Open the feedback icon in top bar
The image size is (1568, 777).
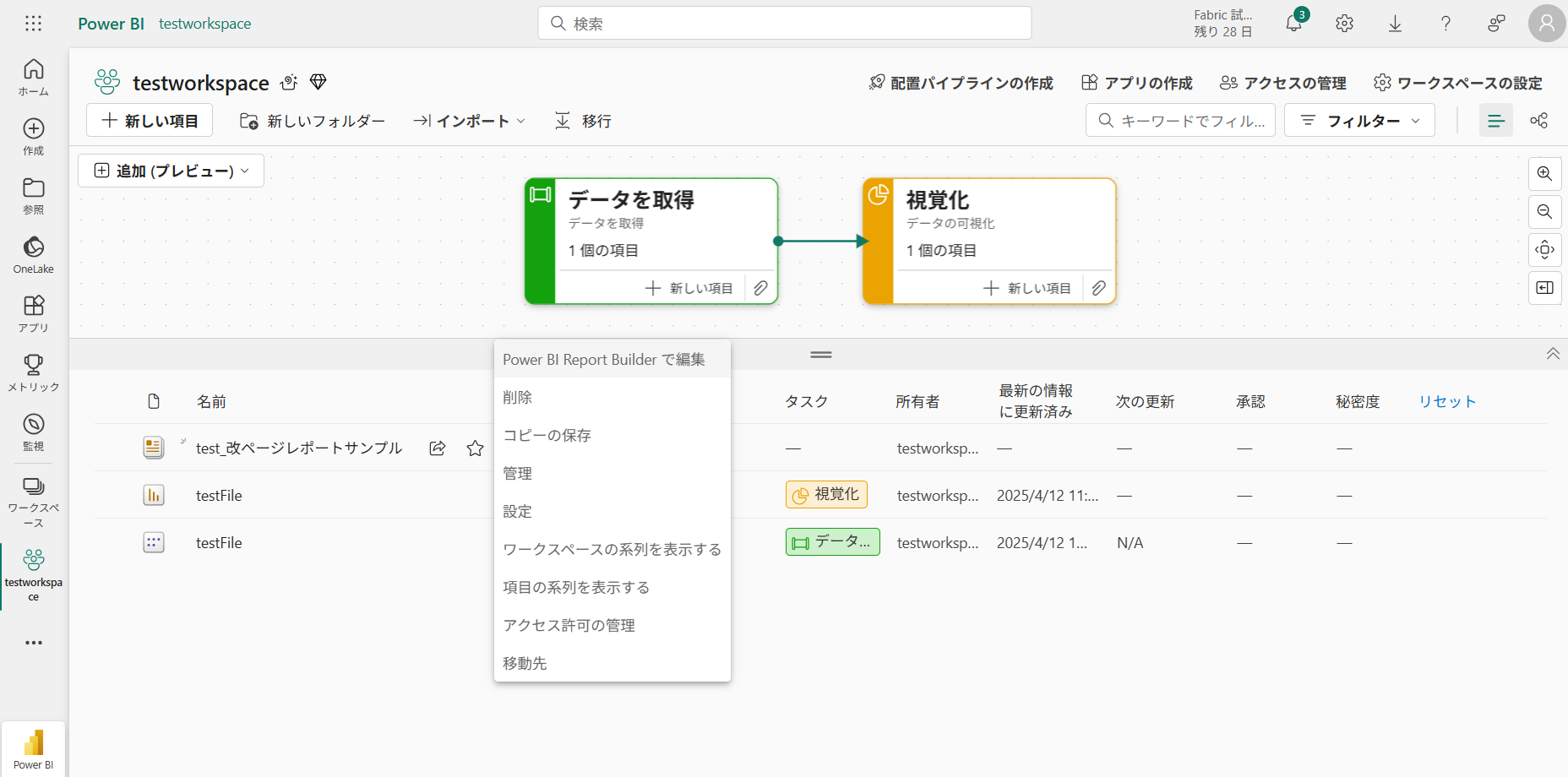(1497, 24)
